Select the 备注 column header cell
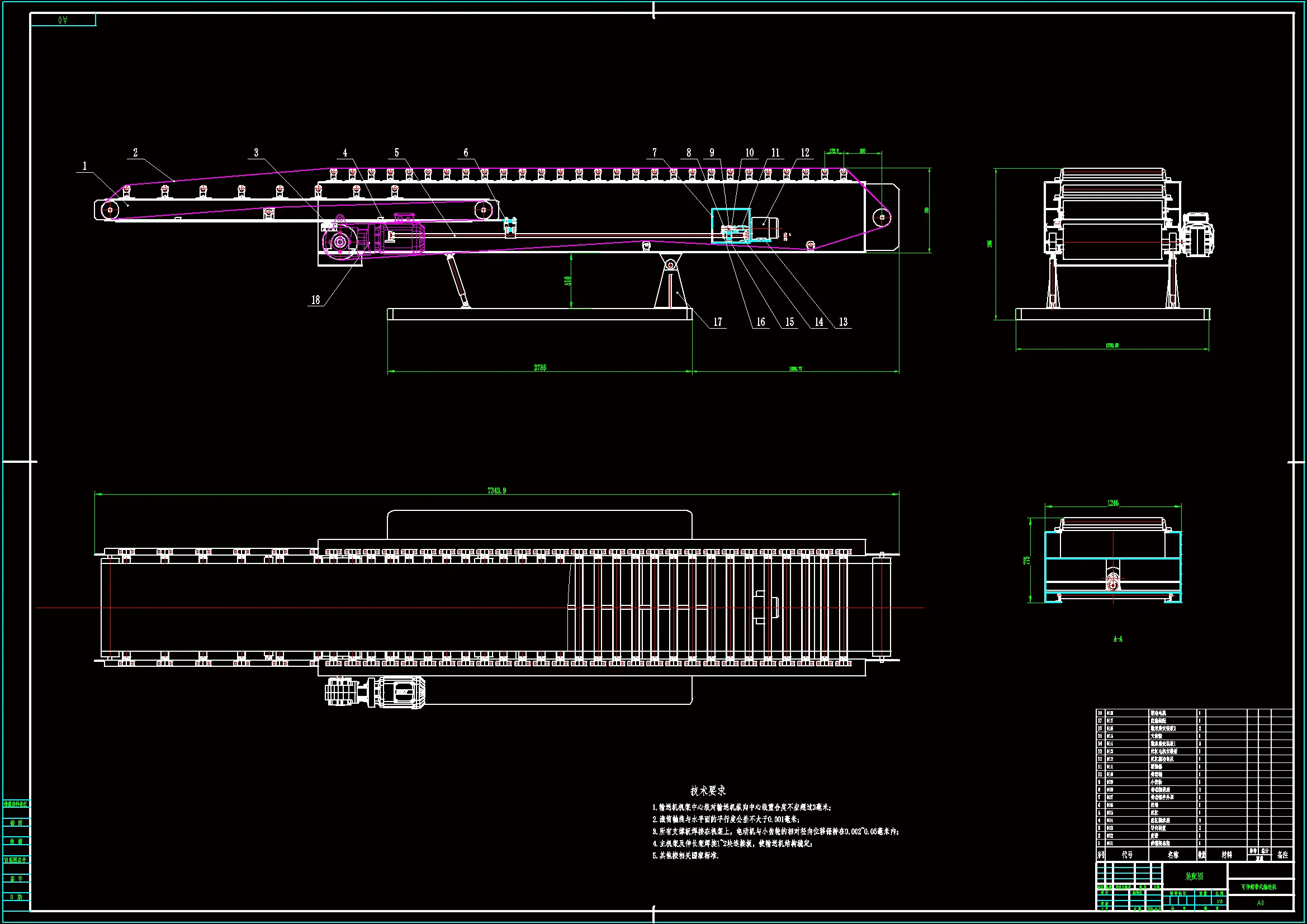 point(1282,855)
